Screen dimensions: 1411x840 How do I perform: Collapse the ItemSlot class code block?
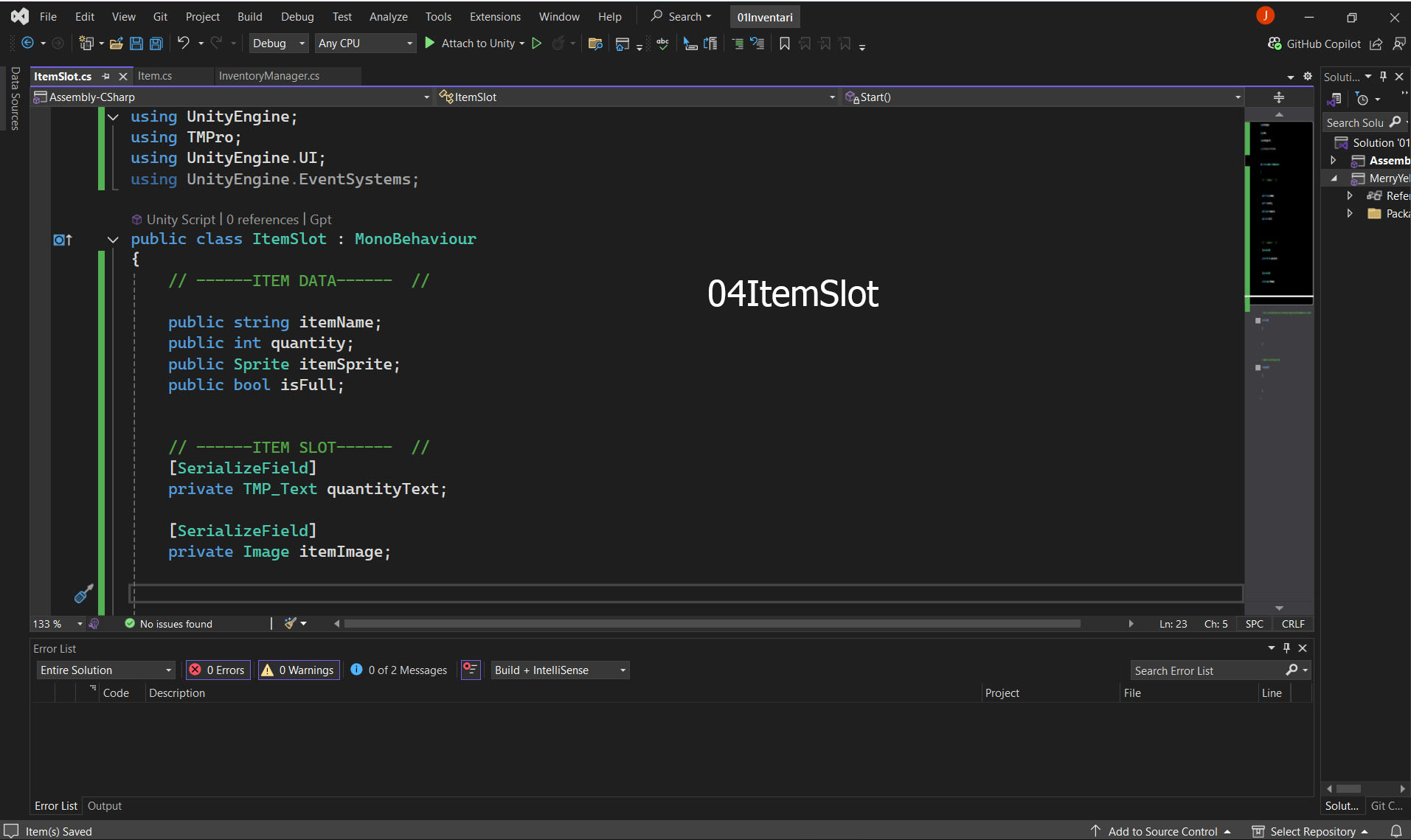[113, 240]
